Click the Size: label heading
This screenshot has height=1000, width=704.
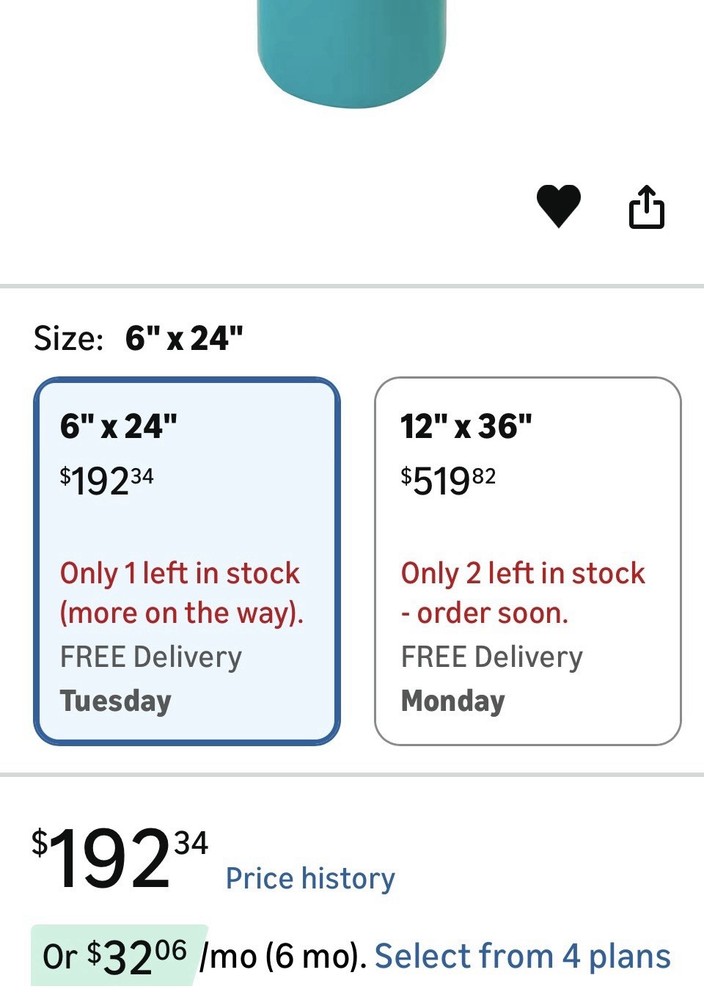(x=68, y=338)
